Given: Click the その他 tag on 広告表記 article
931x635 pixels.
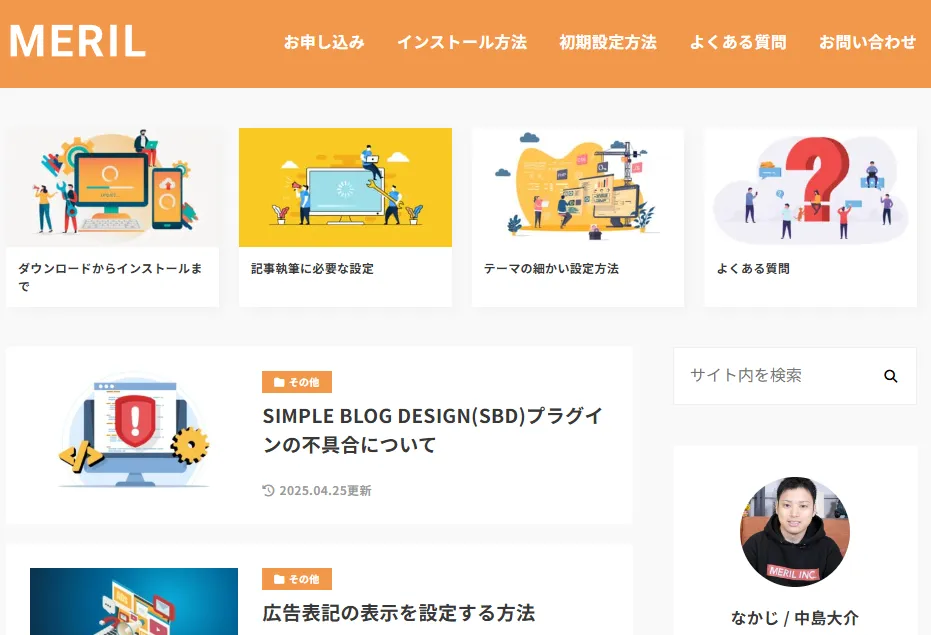Looking at the screenshot, I should 297,579.
